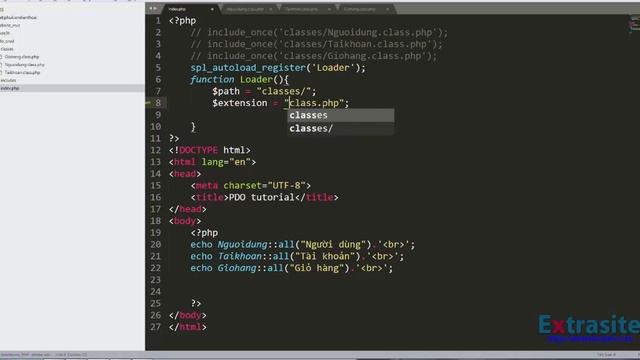
Task: Place cursor on '<?php' at line 1
Action: (x=182, y=20)
